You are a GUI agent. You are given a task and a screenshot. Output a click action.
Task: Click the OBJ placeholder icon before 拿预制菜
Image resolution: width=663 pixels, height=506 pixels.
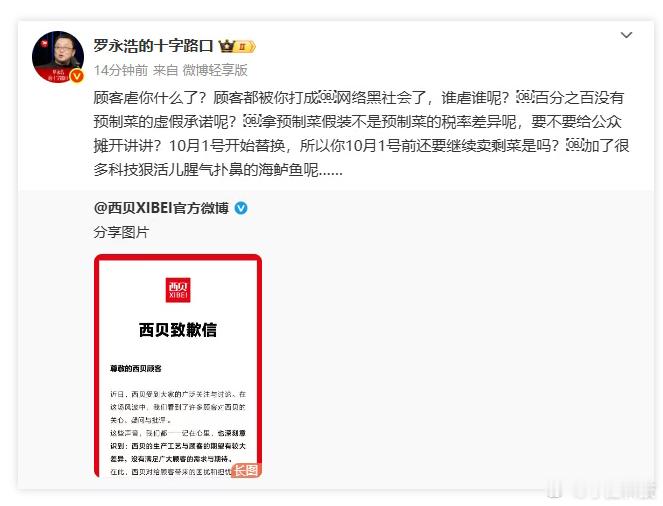(x=252, y=121)
